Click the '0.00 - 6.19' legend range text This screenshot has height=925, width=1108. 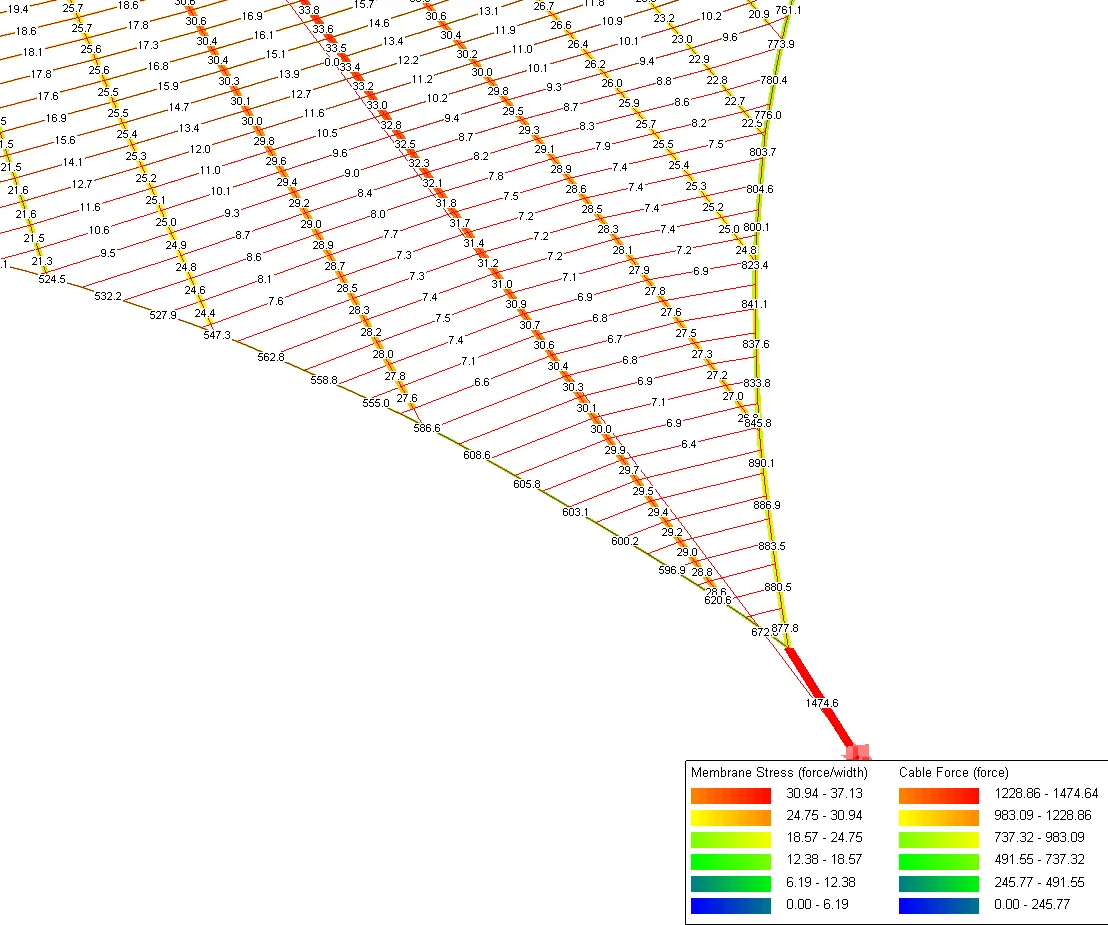tap(817, 904)
